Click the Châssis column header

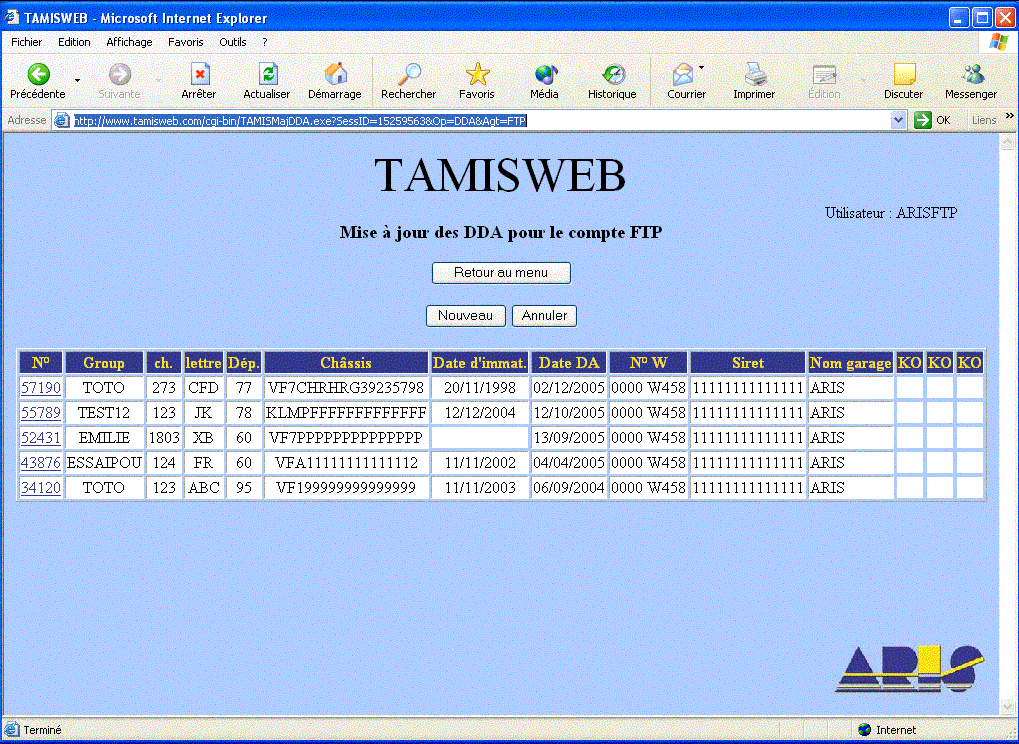346,363
